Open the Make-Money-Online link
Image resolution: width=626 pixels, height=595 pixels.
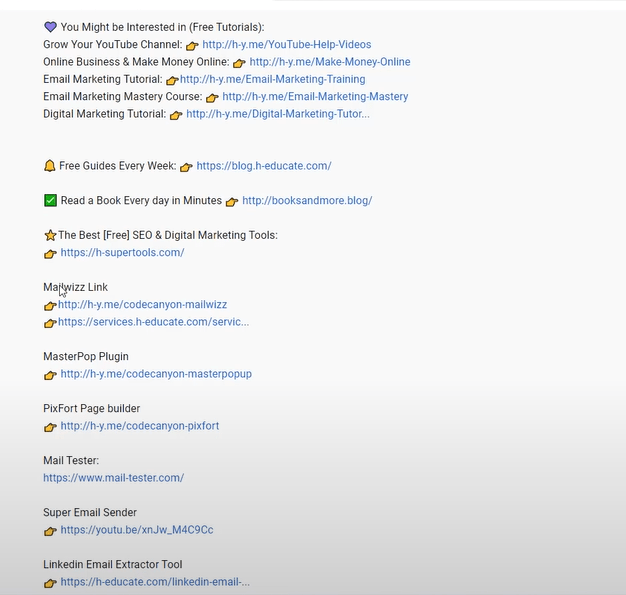[x=330, y=62]
